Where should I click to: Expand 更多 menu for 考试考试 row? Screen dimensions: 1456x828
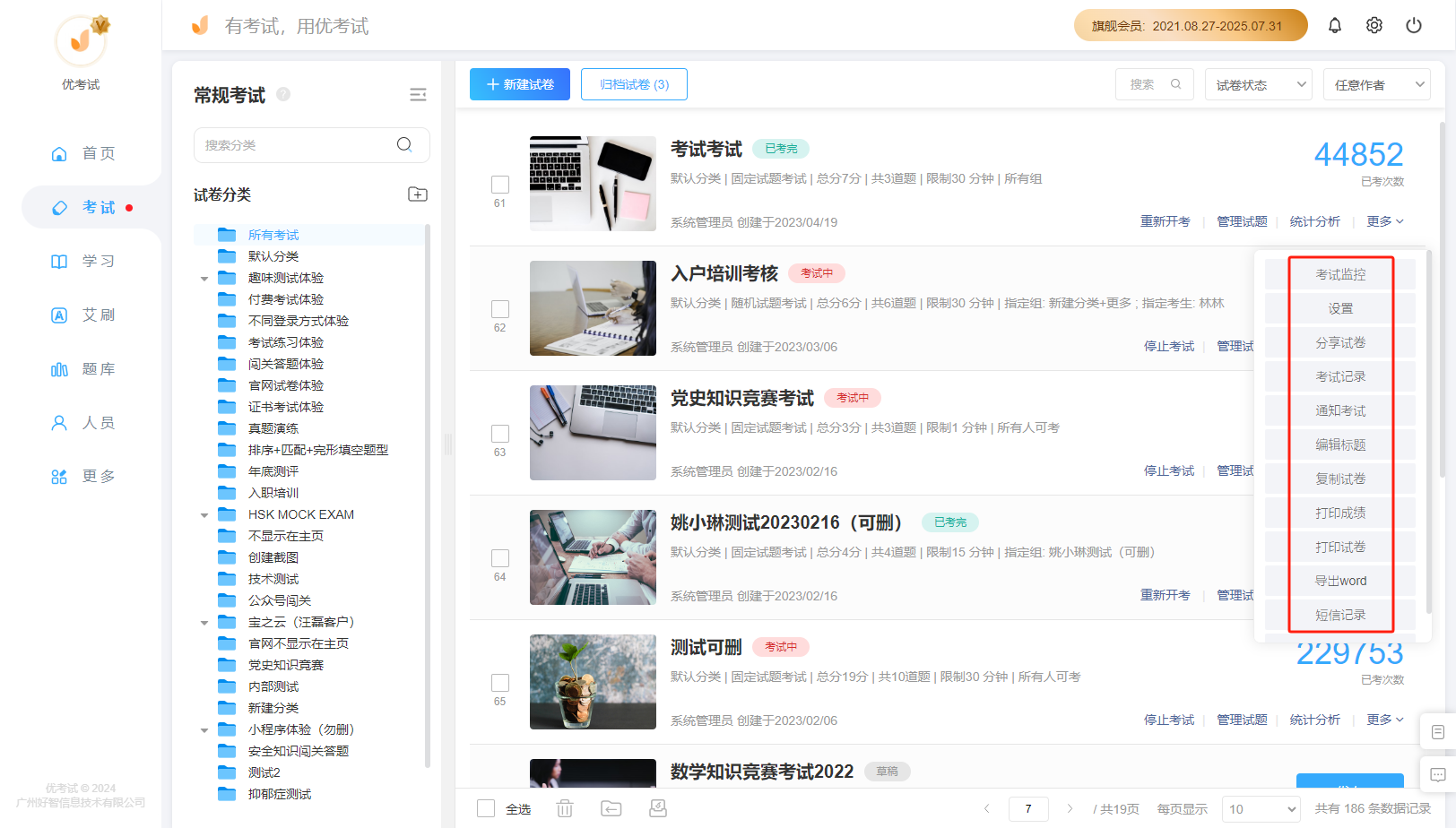tap(1385, 221)
